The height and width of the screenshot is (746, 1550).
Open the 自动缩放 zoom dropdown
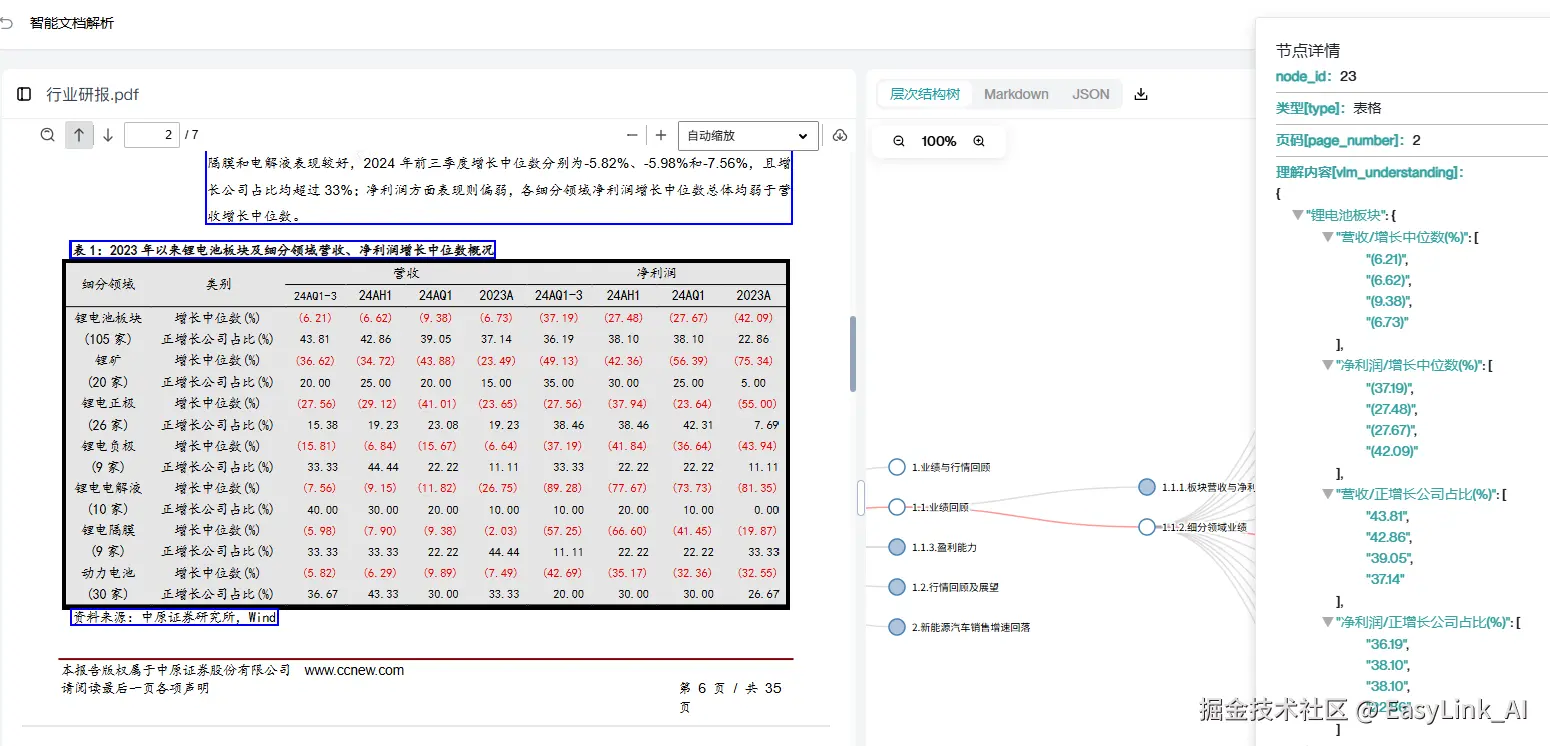tap(748, 135)
